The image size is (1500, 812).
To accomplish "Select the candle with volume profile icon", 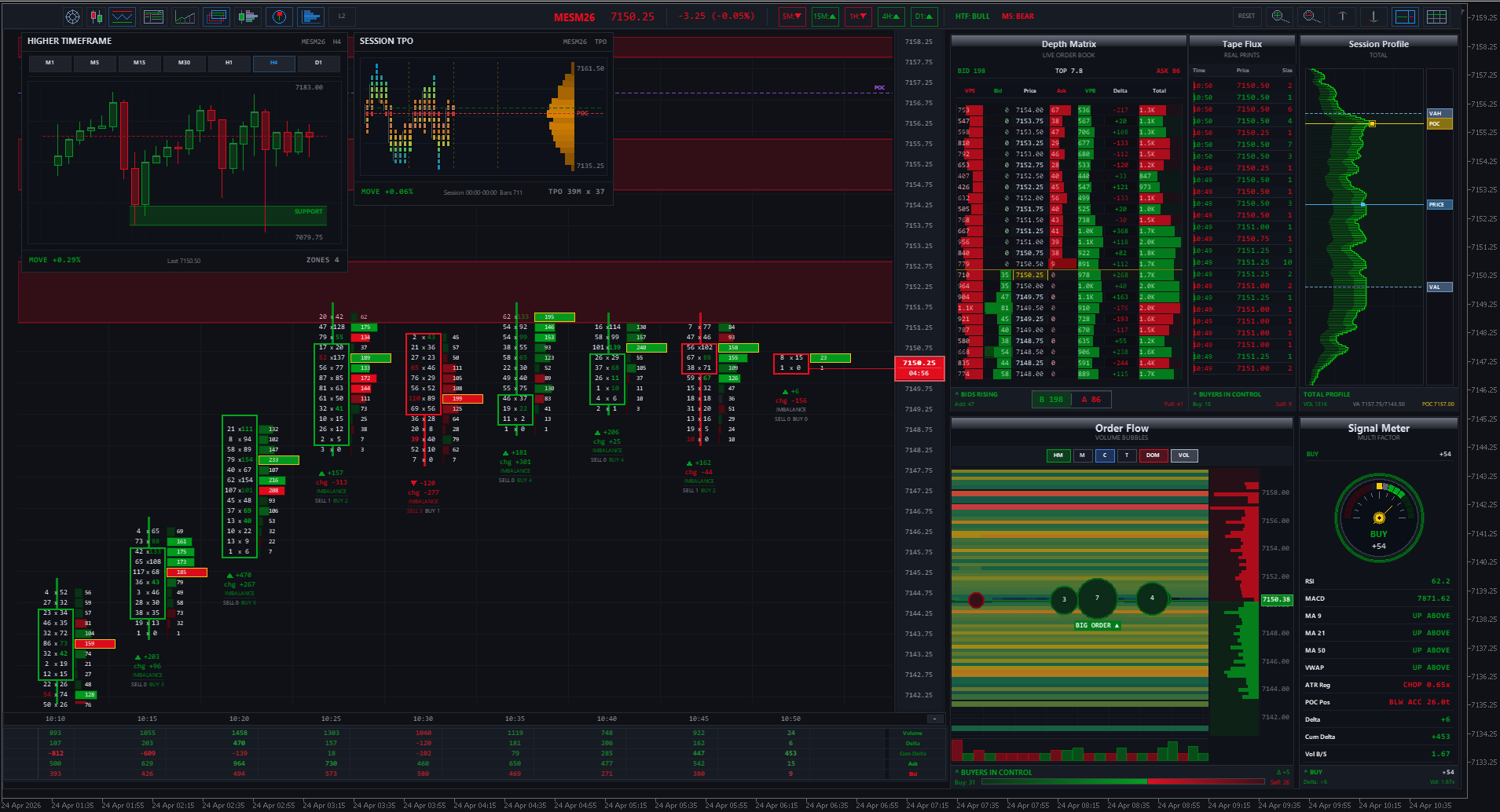I will tap(248, 16).
